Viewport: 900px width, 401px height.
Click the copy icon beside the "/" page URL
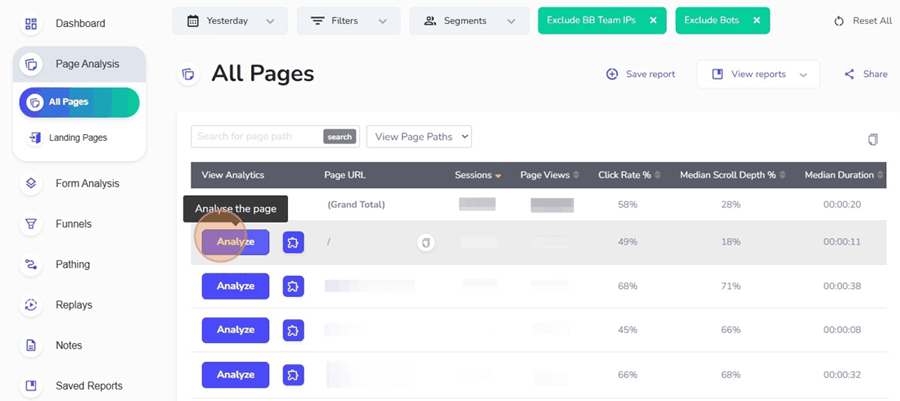[x=426, y=243]
